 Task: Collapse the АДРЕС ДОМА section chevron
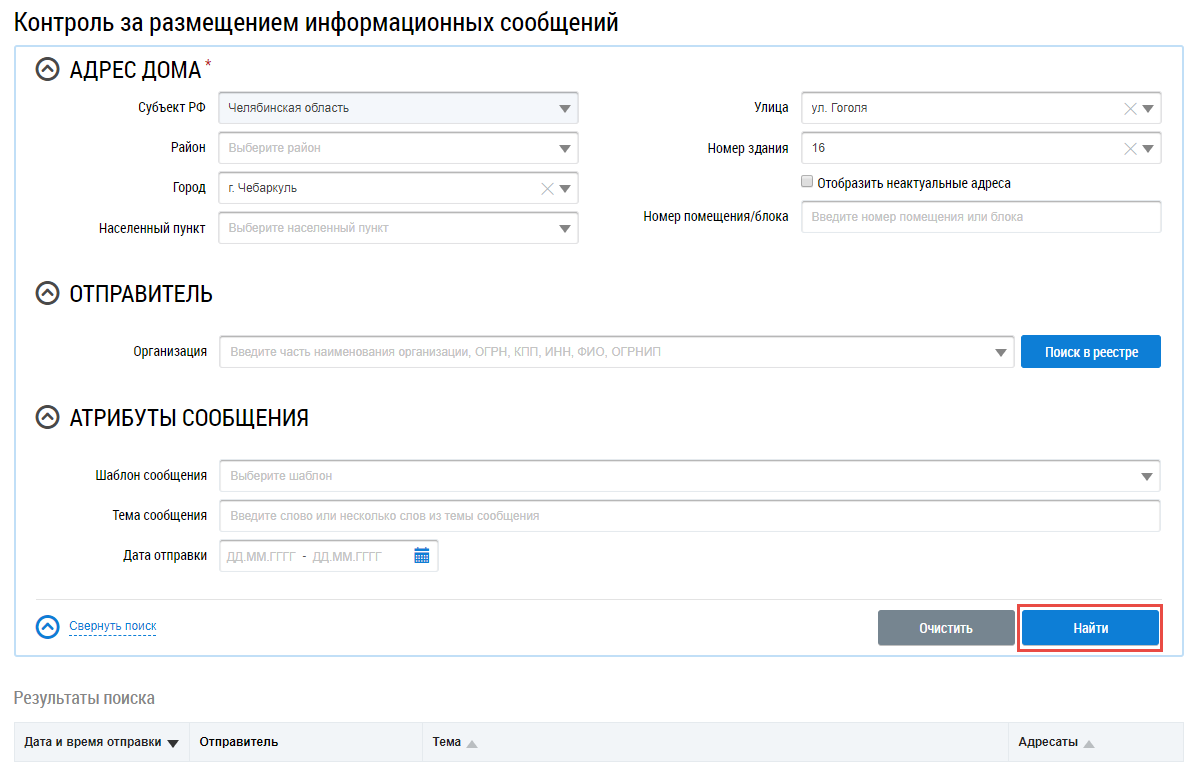click(47, 69)
